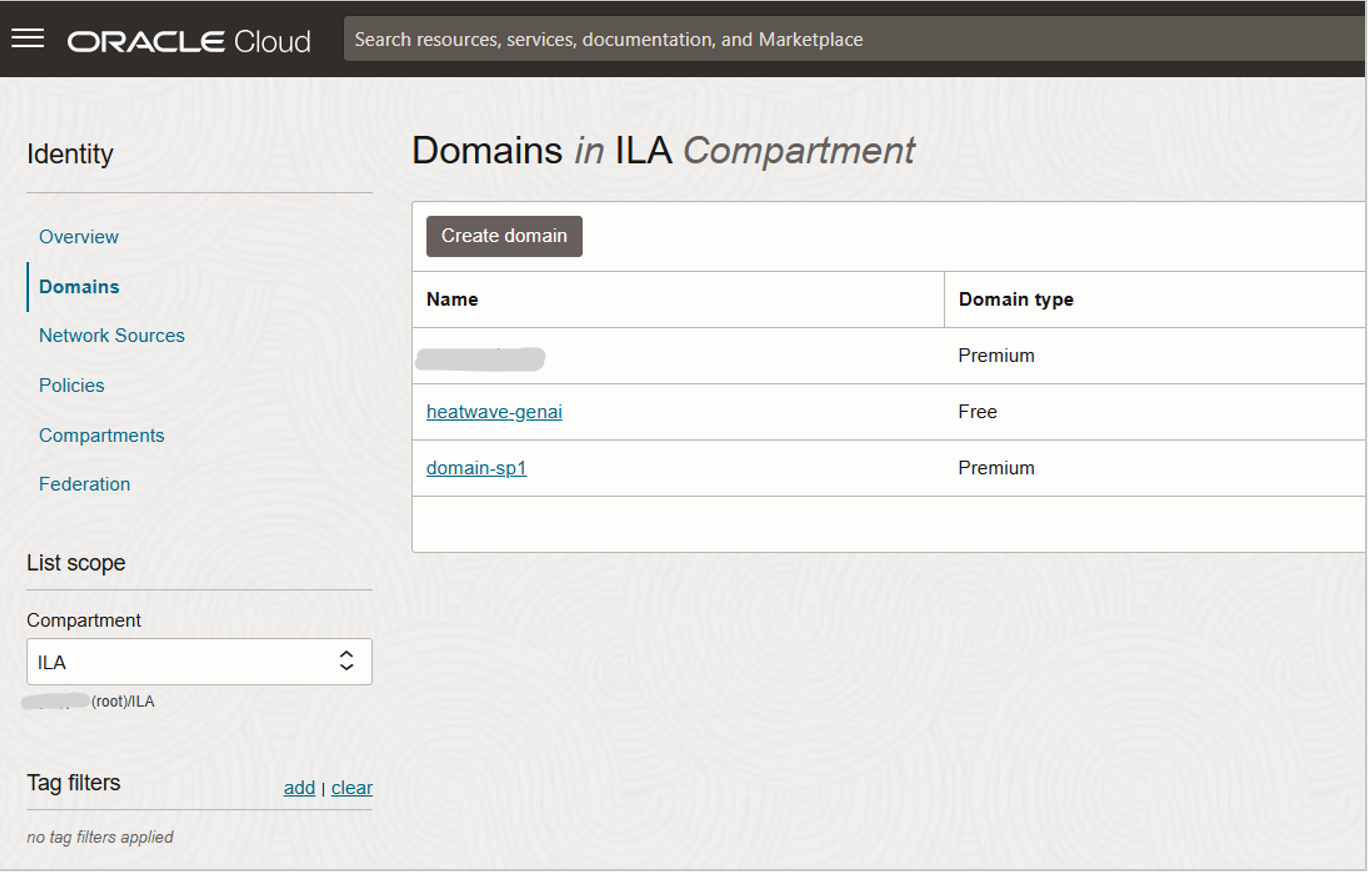1370x872 pixels.
Task: Sort by the Name column header
Action: (451, 299)
